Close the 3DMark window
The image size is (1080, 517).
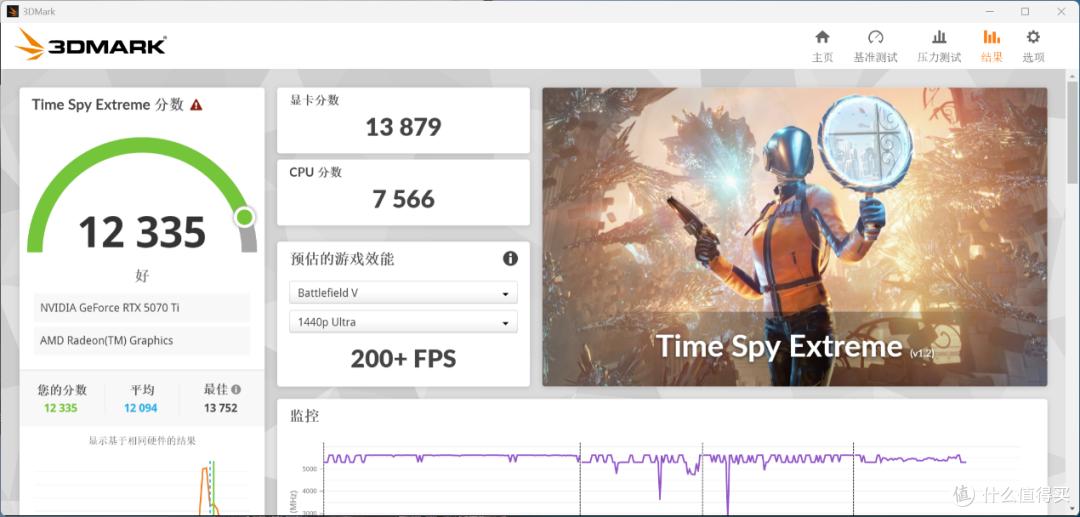click(1061, 11)
